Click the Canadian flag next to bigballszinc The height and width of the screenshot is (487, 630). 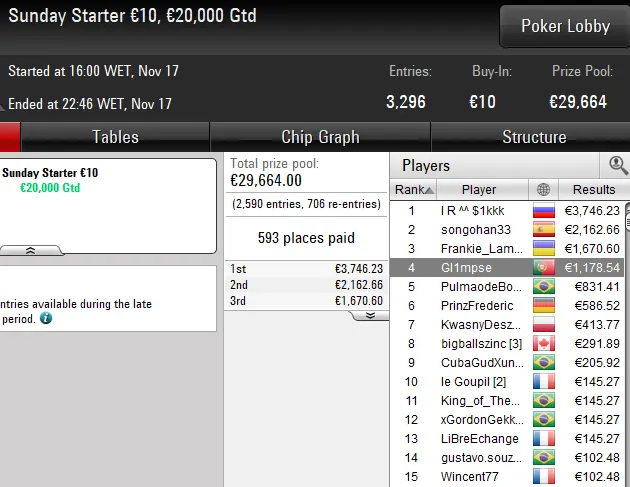point(544,344)
